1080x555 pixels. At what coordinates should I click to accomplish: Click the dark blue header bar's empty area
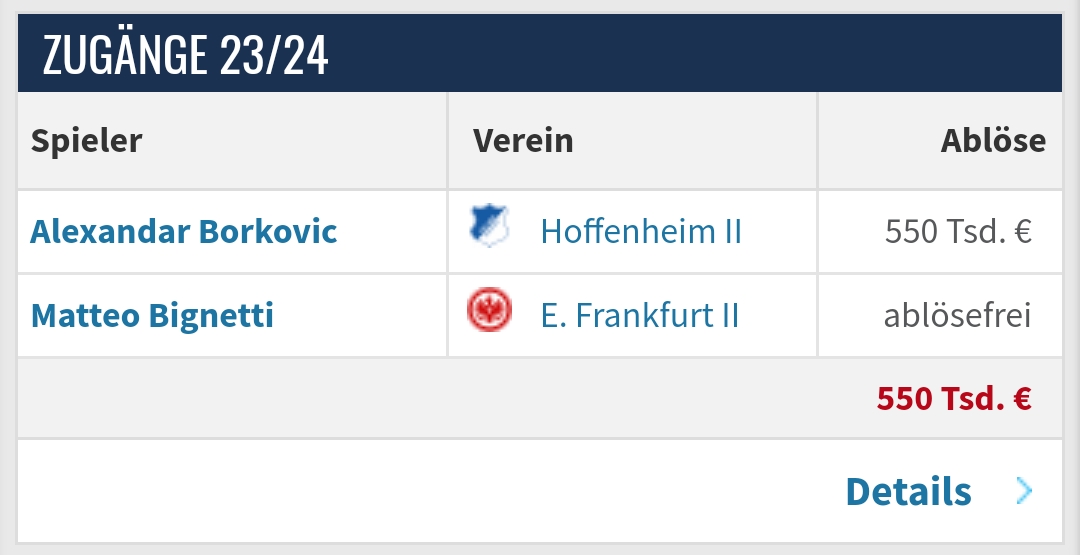689,53
